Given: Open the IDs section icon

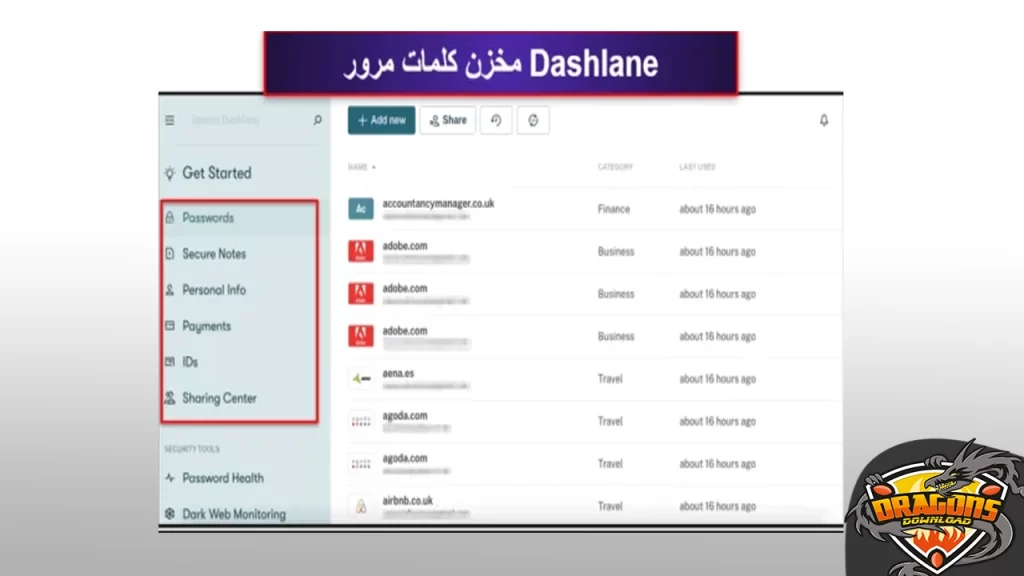Looking at the screenshot, I should point(172,361).
